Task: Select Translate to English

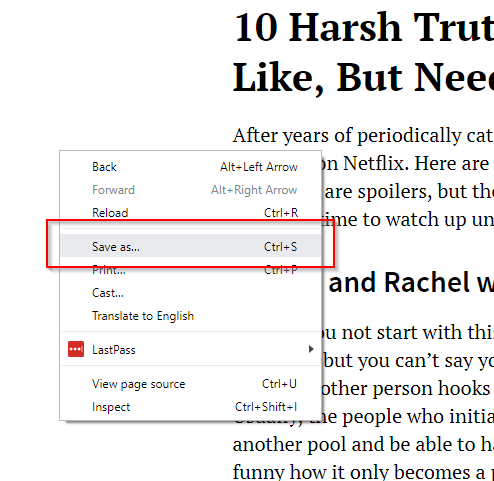Action: pos(190,316)
